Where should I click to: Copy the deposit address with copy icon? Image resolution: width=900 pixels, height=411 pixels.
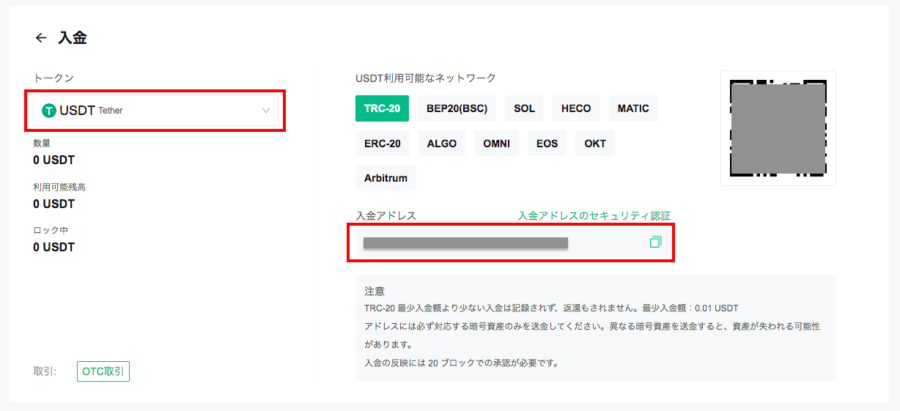tap(655, 242)
